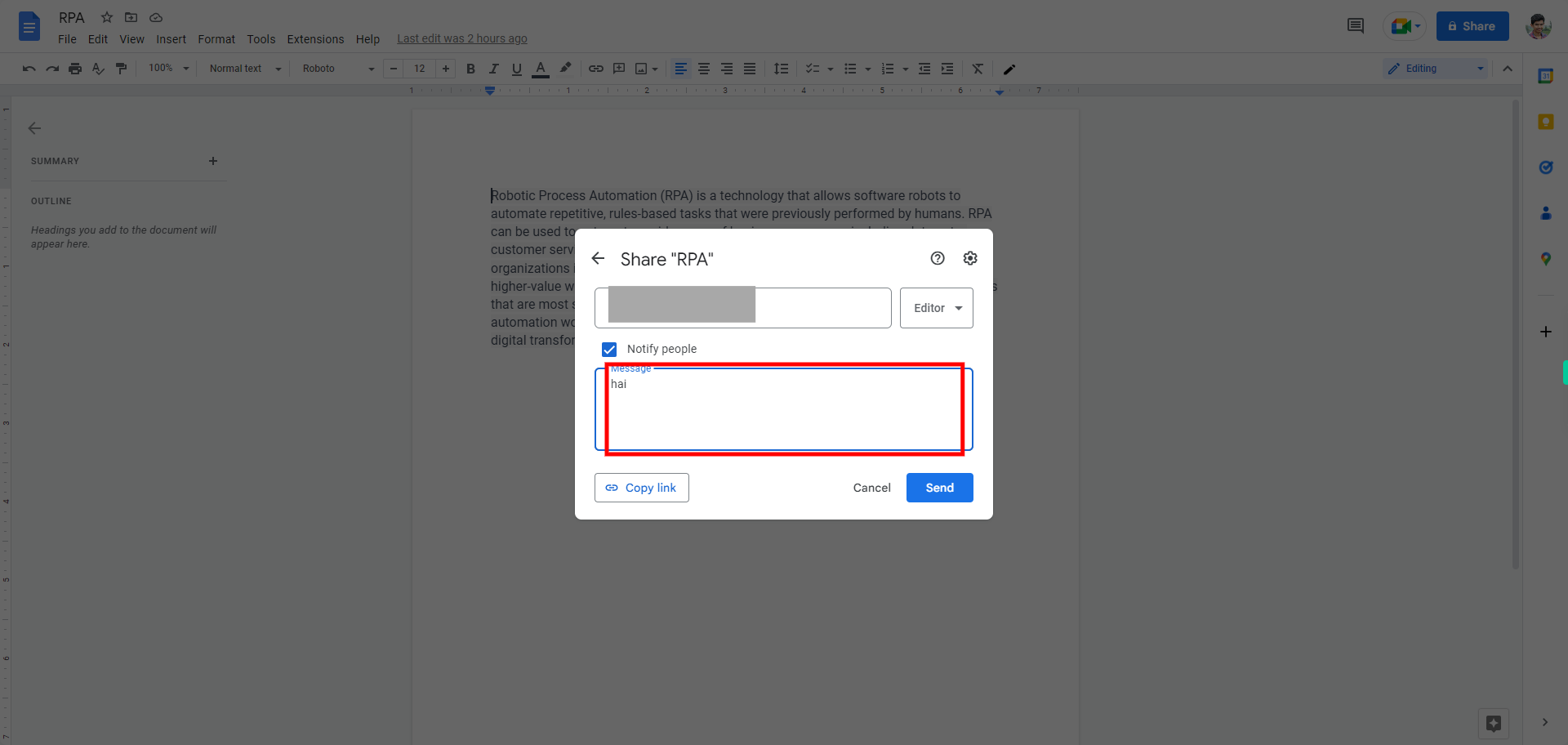The width and height of the screenshot is (1568, 745).
Task: Click the add comment icon in toolbar
Action: 619,69
